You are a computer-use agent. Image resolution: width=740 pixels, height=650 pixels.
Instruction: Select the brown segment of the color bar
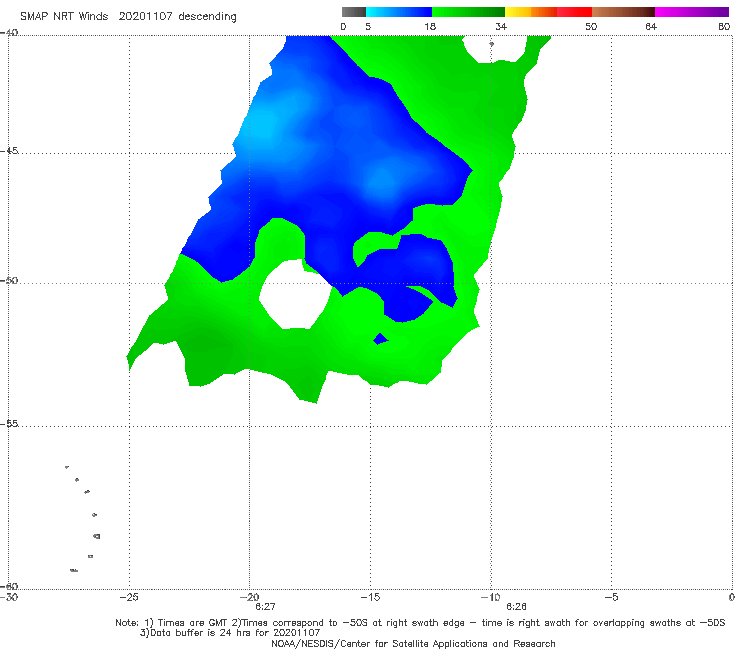(x=623, y=12)
